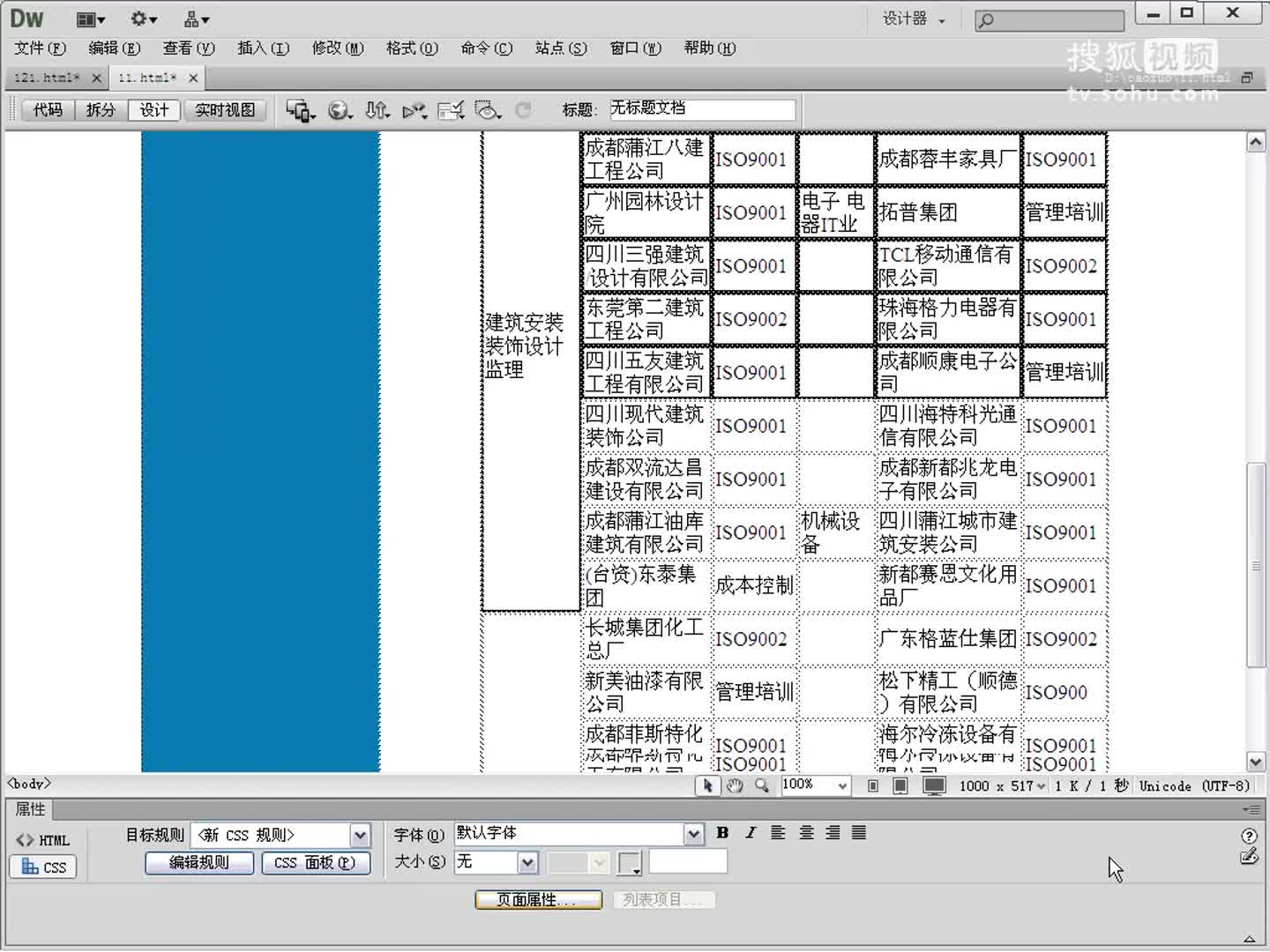Click the 编辑规则 button

(199, 863)
